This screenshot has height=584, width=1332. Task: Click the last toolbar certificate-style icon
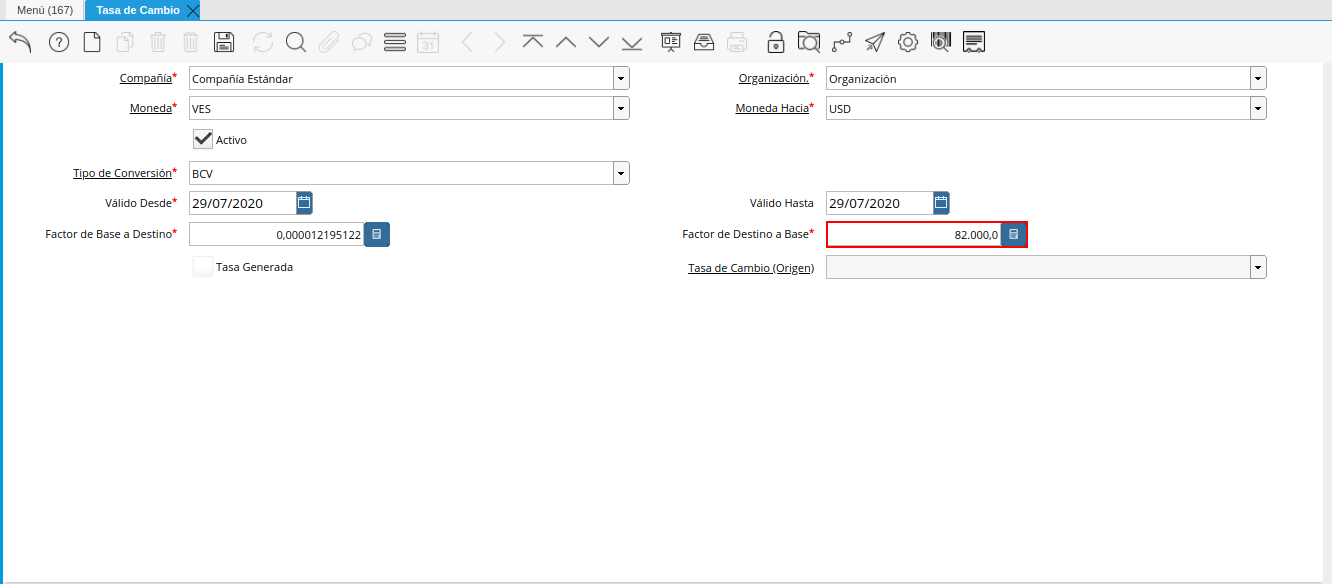[x=974, y=42]
